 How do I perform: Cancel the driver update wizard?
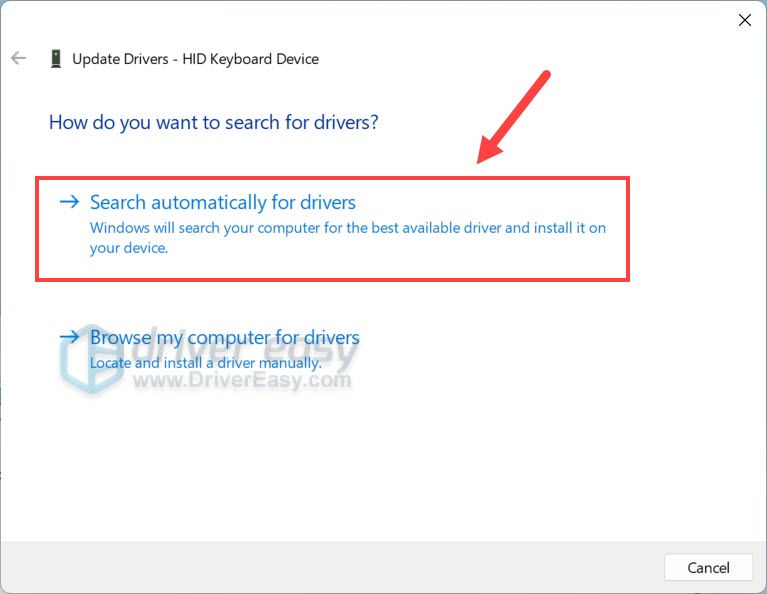[x=708, y=568]
